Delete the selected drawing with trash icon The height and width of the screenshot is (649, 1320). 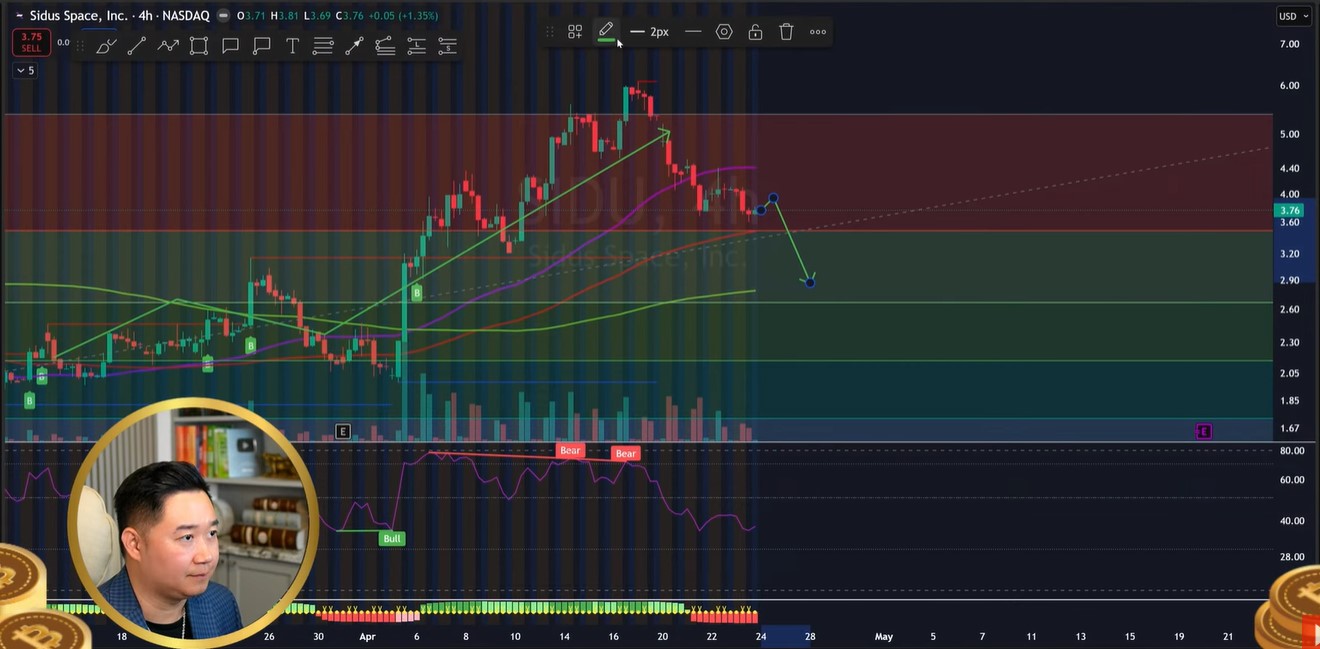[x=786, y=32]
